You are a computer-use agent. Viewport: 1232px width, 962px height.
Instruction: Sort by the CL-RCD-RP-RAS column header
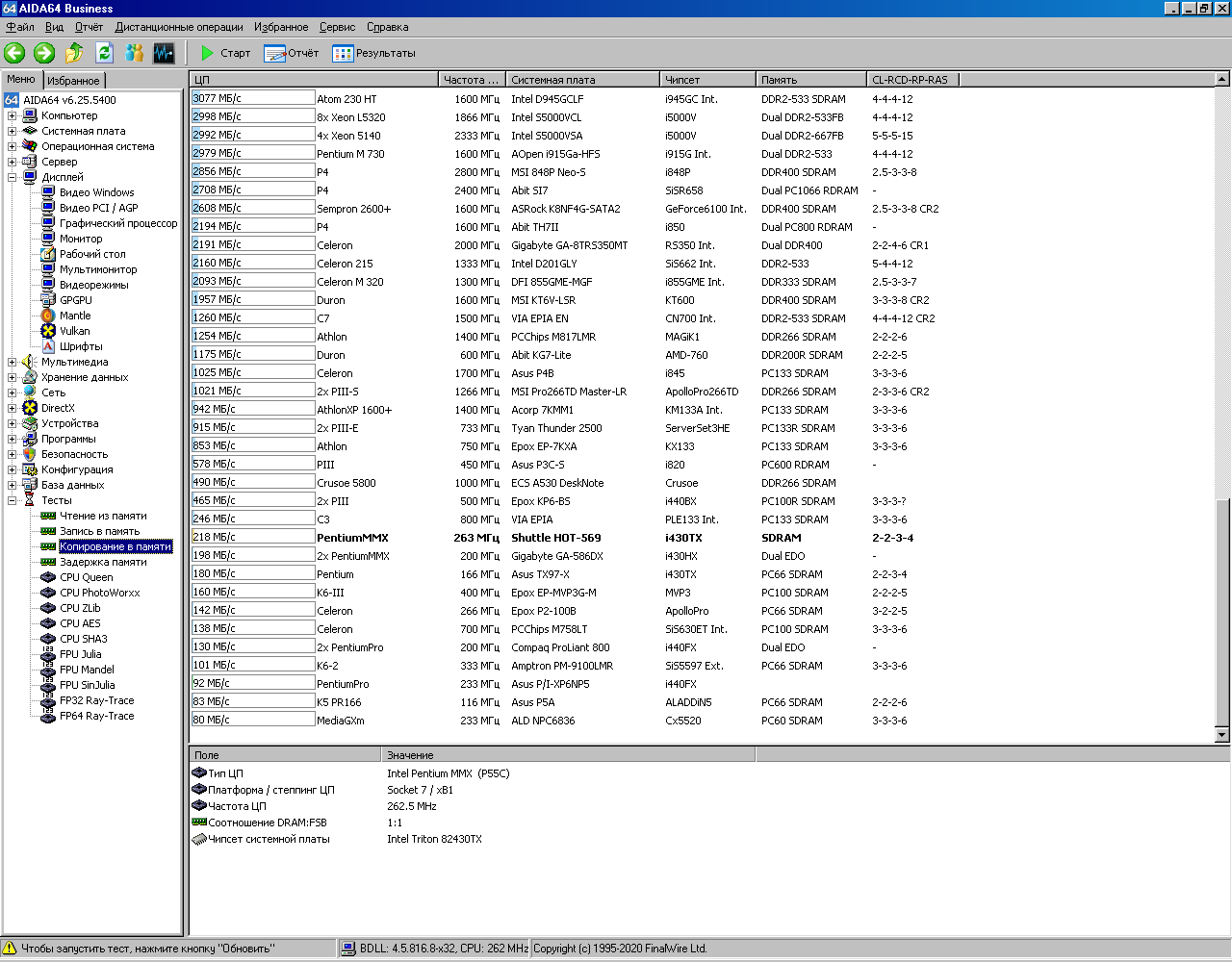point(912,80)
